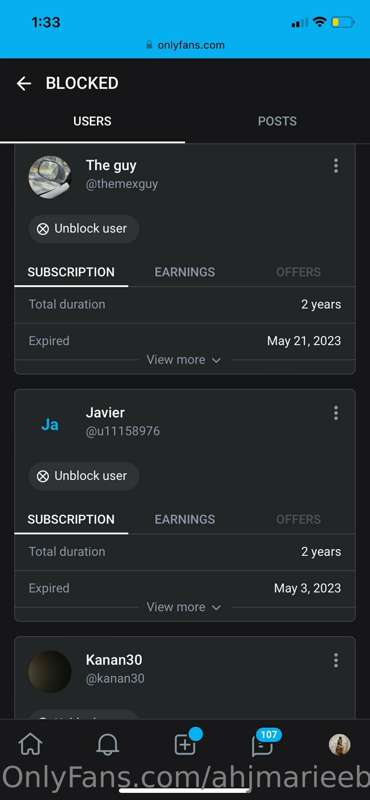Go back using the arrow beside BLOCKED
The height and width of the screenshot is (800, 370).
23,84
